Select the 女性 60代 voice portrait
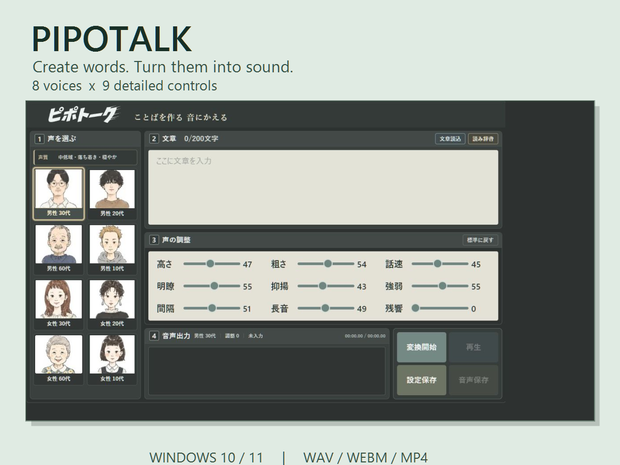620x465 pixels. coord(59,359)
